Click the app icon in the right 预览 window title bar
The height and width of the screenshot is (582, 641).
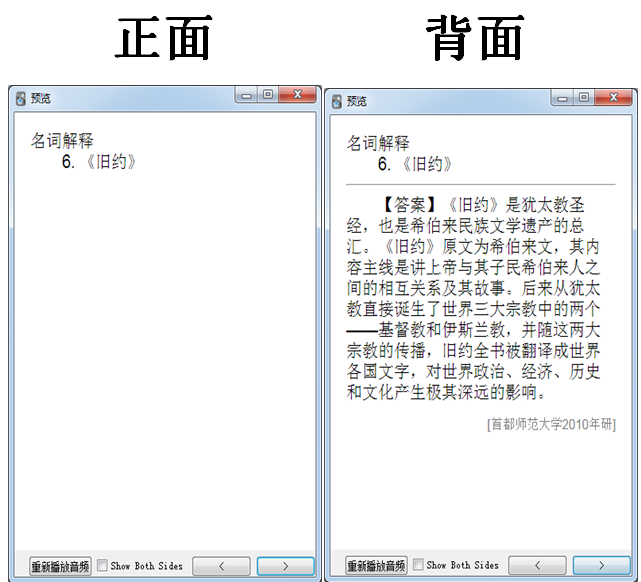(336, 102)
